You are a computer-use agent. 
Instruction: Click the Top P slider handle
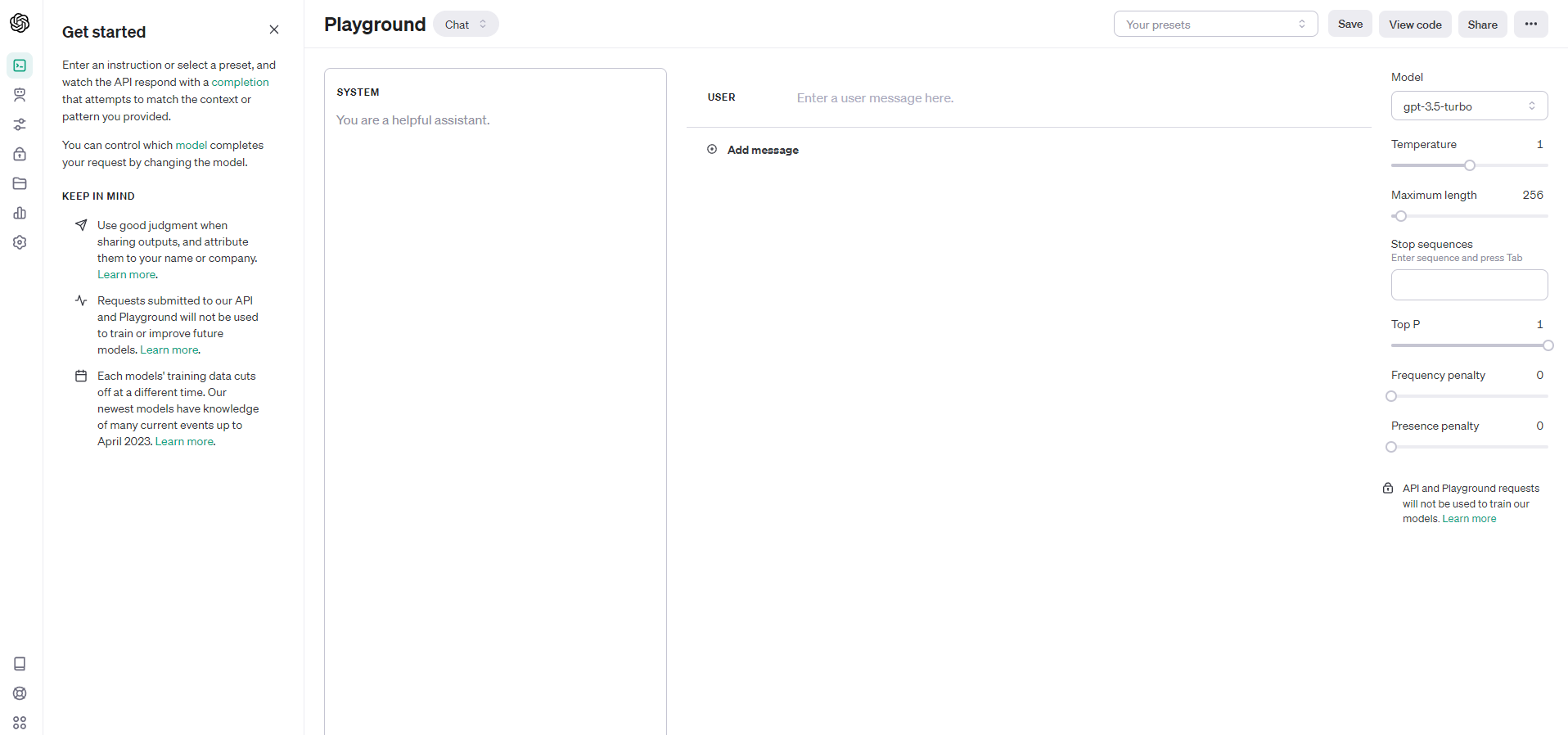click(x=1548, y=345)
